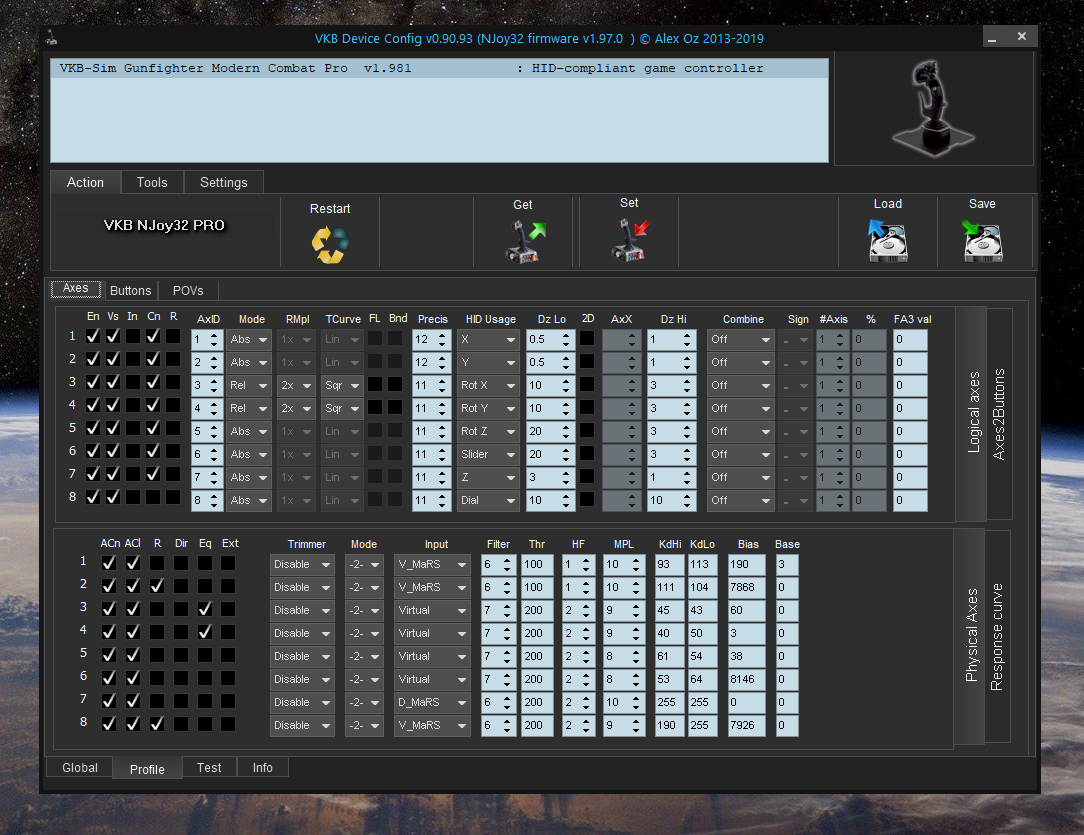Open Combine dropdown for logical axis 2
The height and width of the screenshot is (835, 1084).
[x=740, y=362]
